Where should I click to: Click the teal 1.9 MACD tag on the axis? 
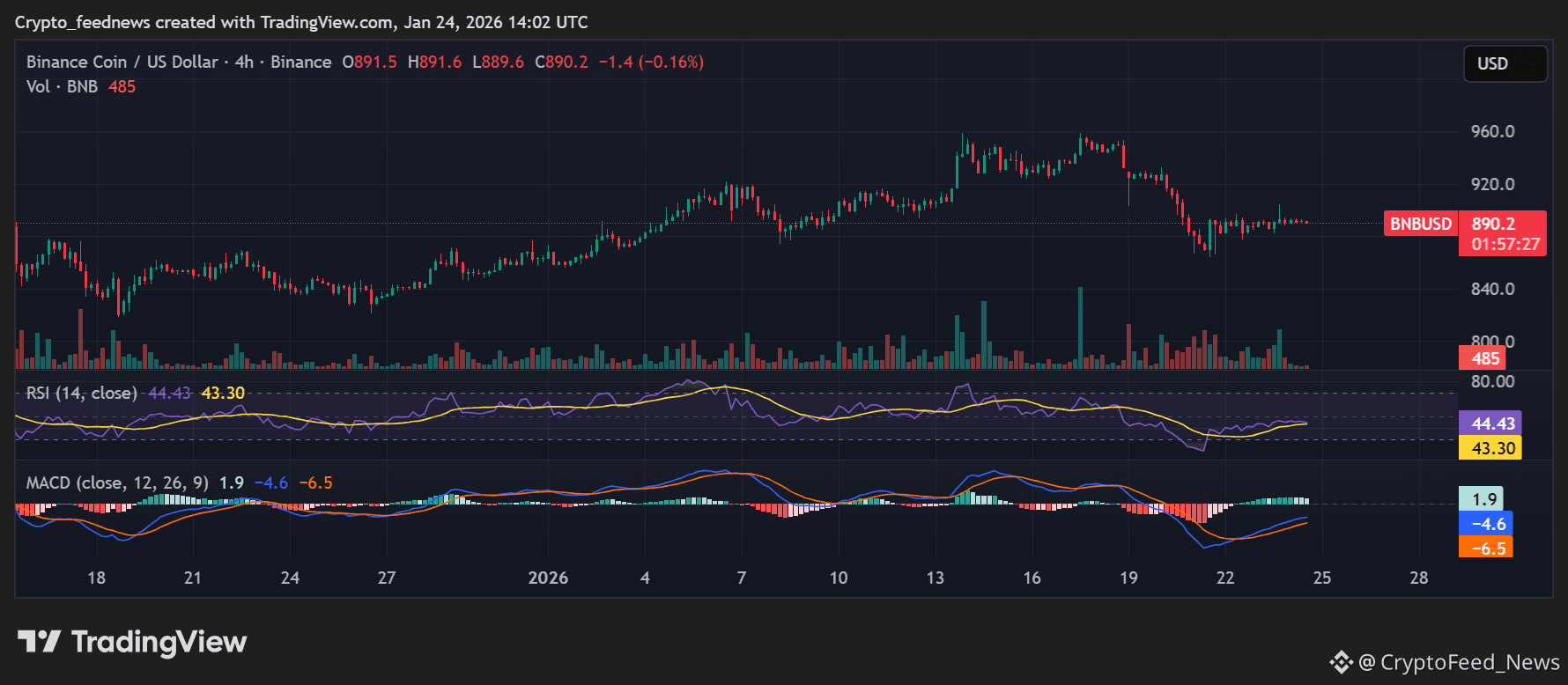point(1482,499)
